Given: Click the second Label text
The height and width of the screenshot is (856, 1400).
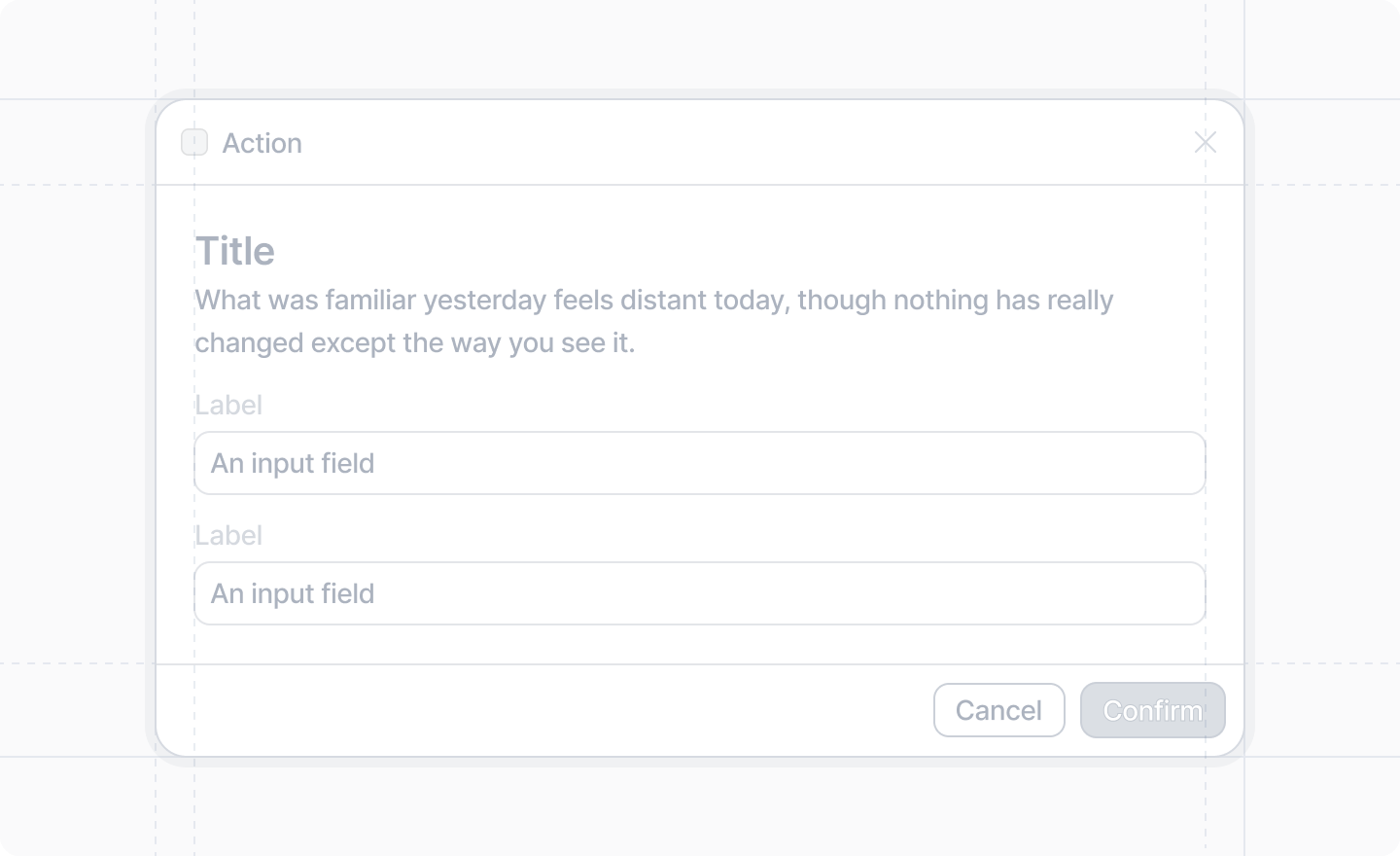Looking at the screenshot, I should (x=228, y=535).
